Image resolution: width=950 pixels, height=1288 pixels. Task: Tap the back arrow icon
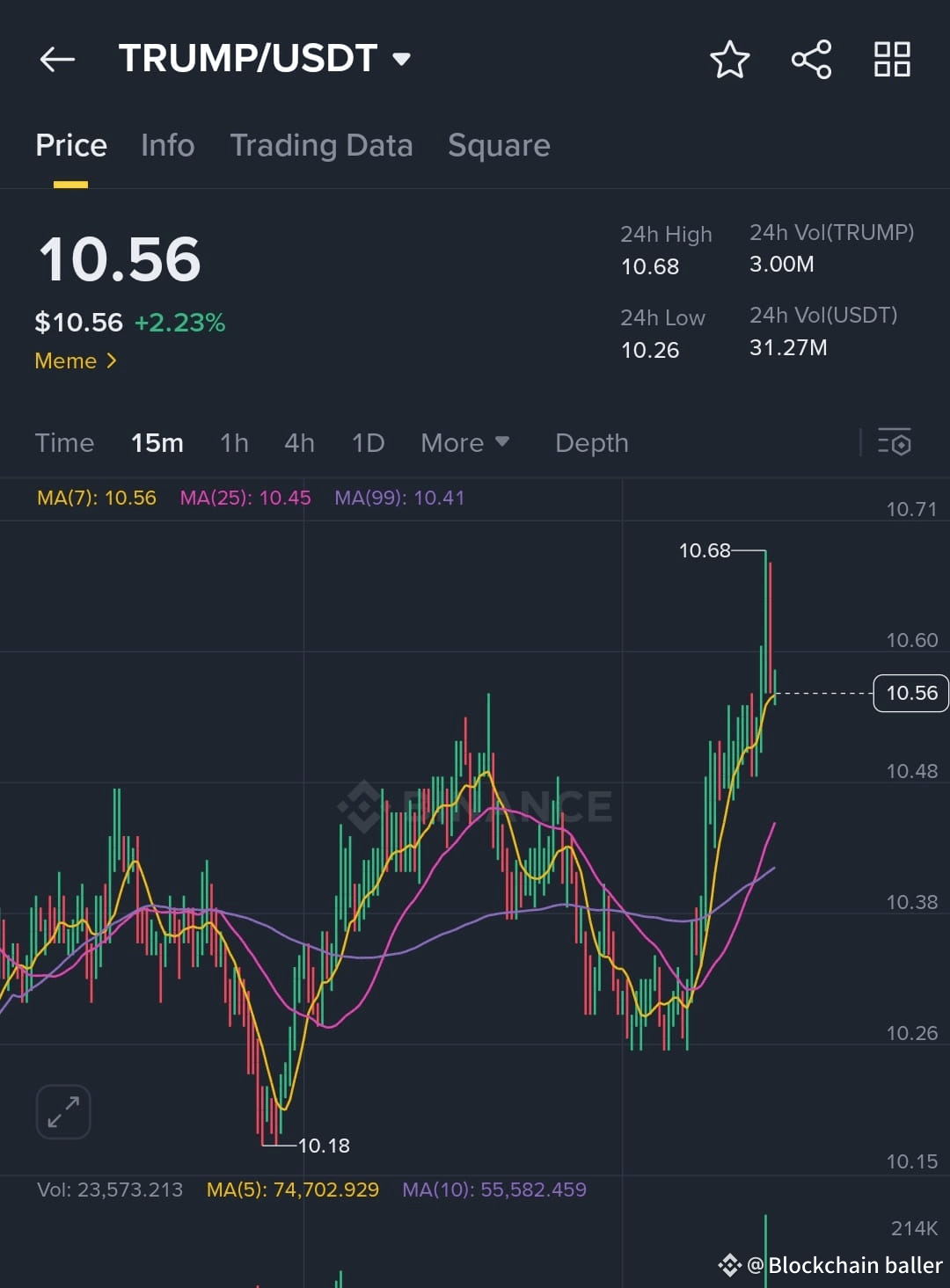[57, 59]
